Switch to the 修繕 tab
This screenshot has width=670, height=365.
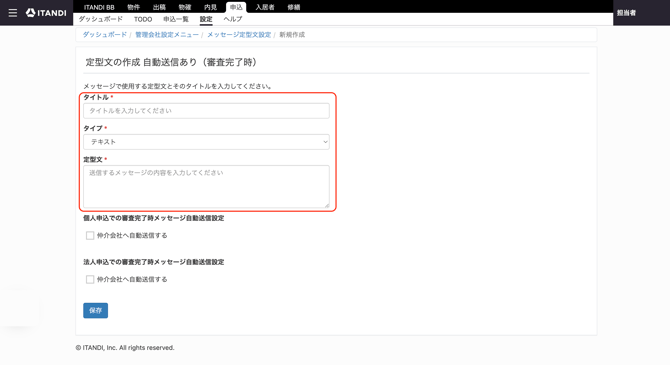click(294, 7)
